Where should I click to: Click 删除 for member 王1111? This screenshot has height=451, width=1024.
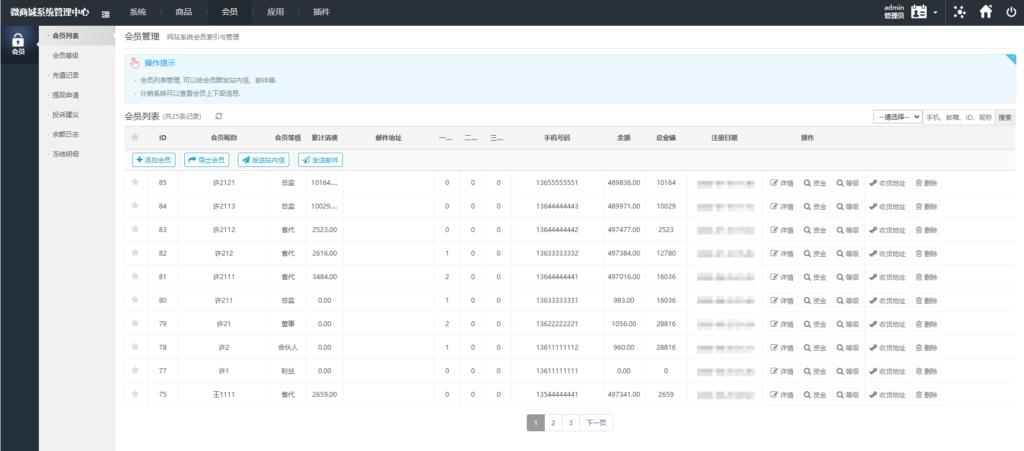926,393
